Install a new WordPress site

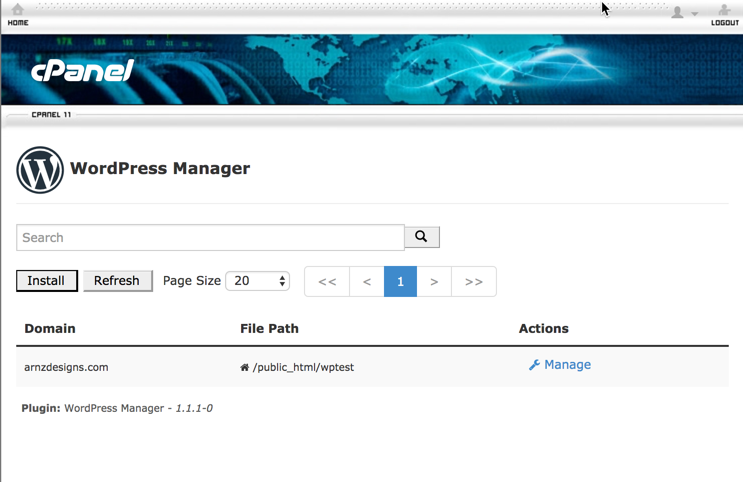click(46, 281)
